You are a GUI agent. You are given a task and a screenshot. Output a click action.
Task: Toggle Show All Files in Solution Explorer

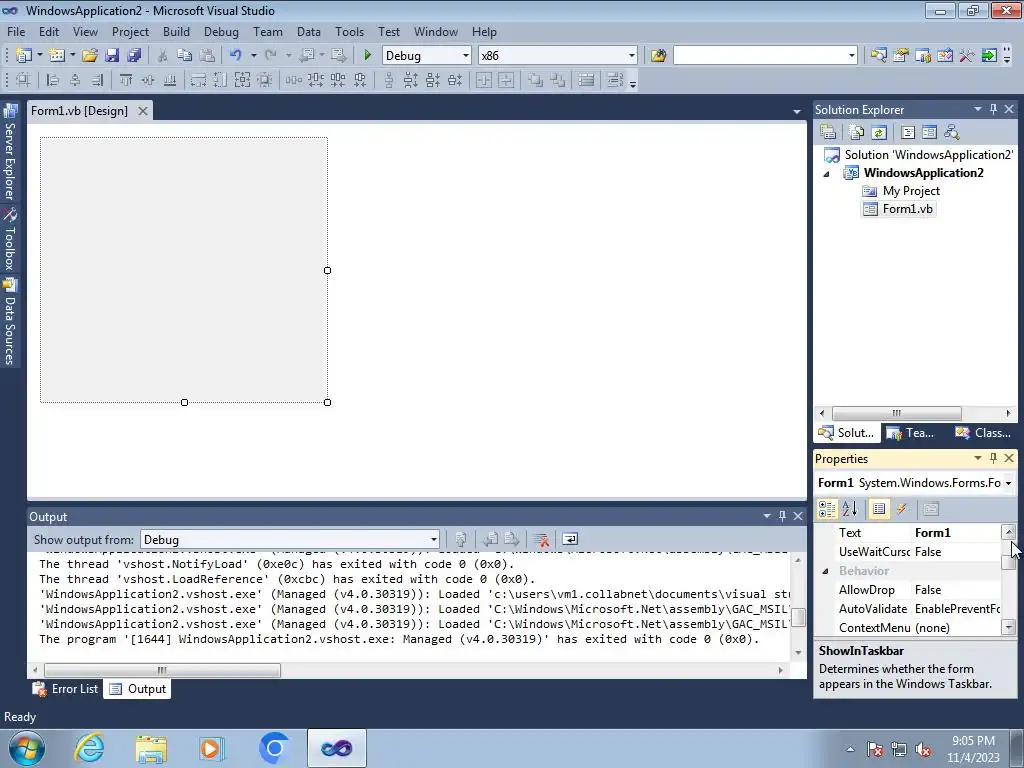click(x=857, y=133)
